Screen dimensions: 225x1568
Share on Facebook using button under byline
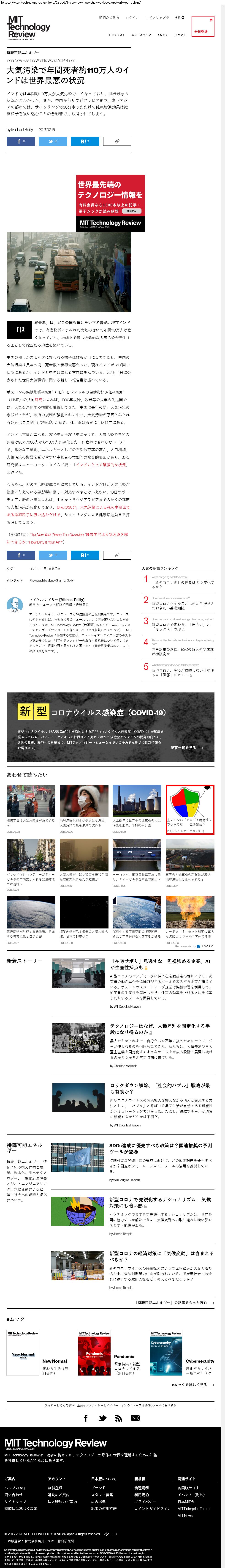point(21,141)
